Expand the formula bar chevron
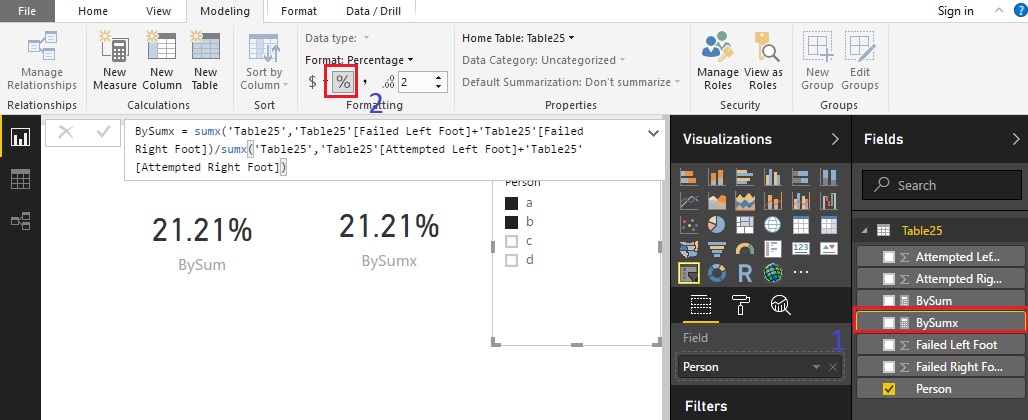The height and width of the screenshot is (420, 1028). [x=653, y=133]
